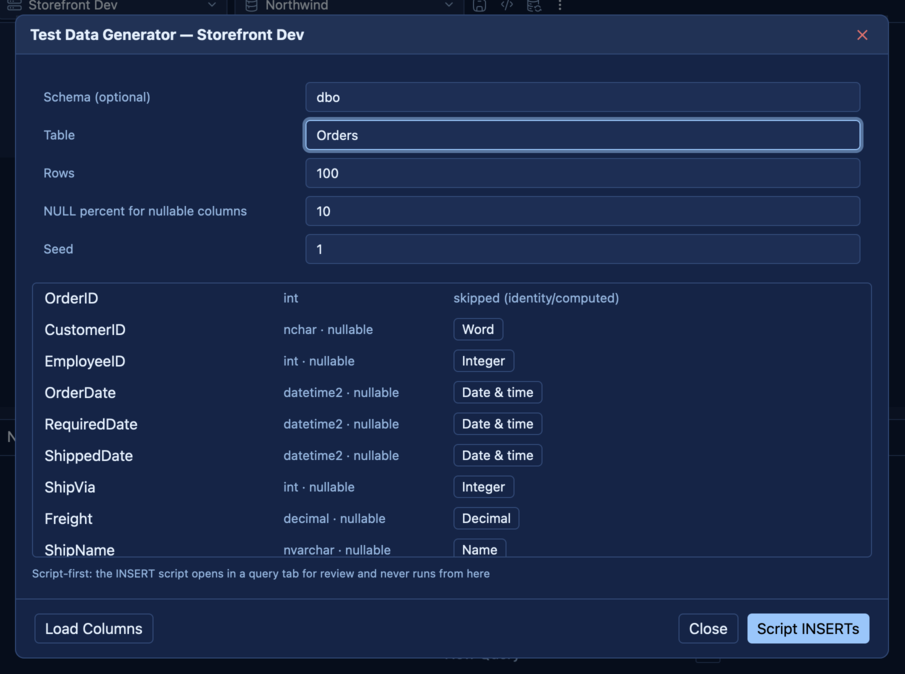Click the 'int' type text in the OrderID row
905x674 pixels.
pos(290,298)
